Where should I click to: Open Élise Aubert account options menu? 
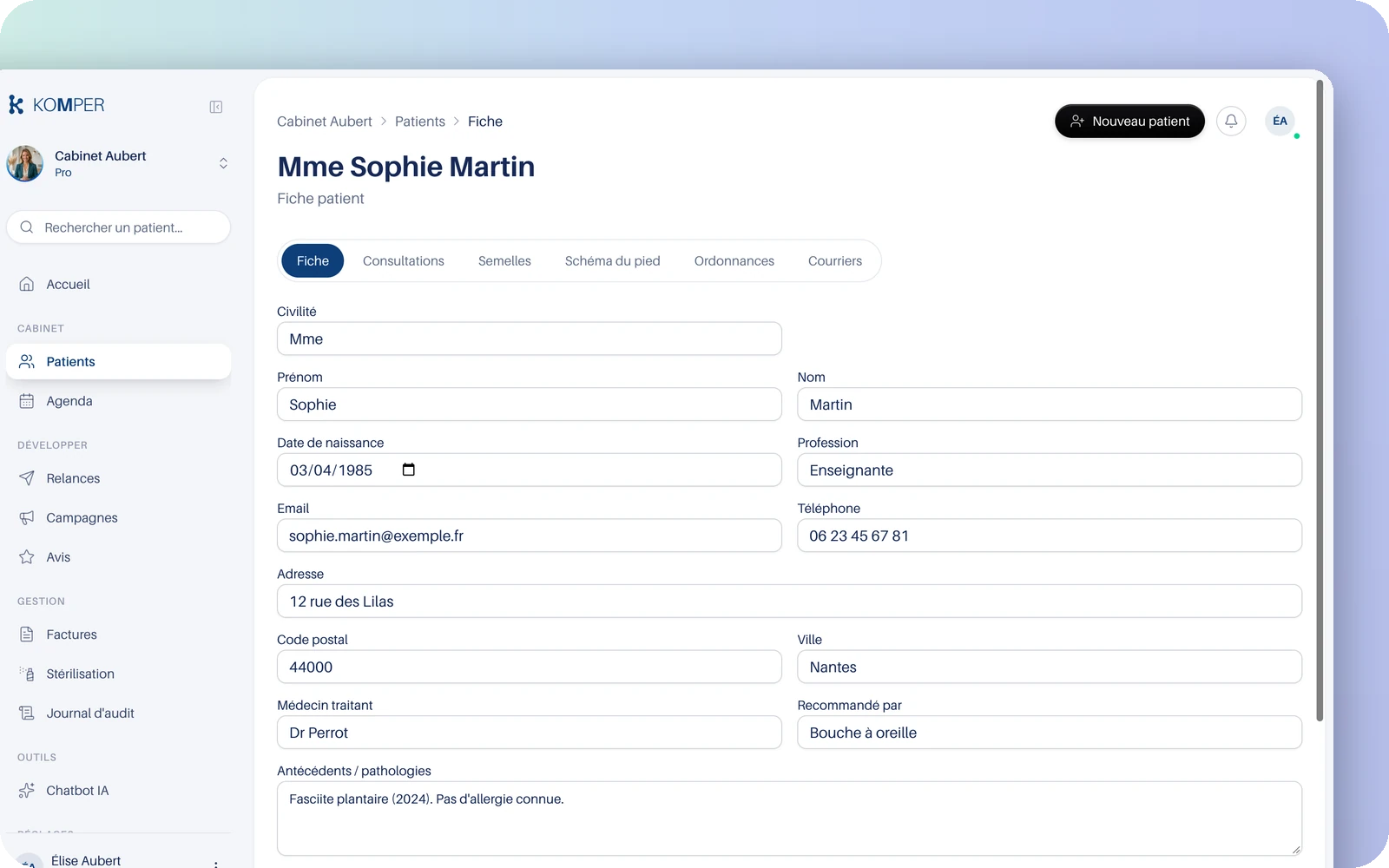(x=215, y=863)
